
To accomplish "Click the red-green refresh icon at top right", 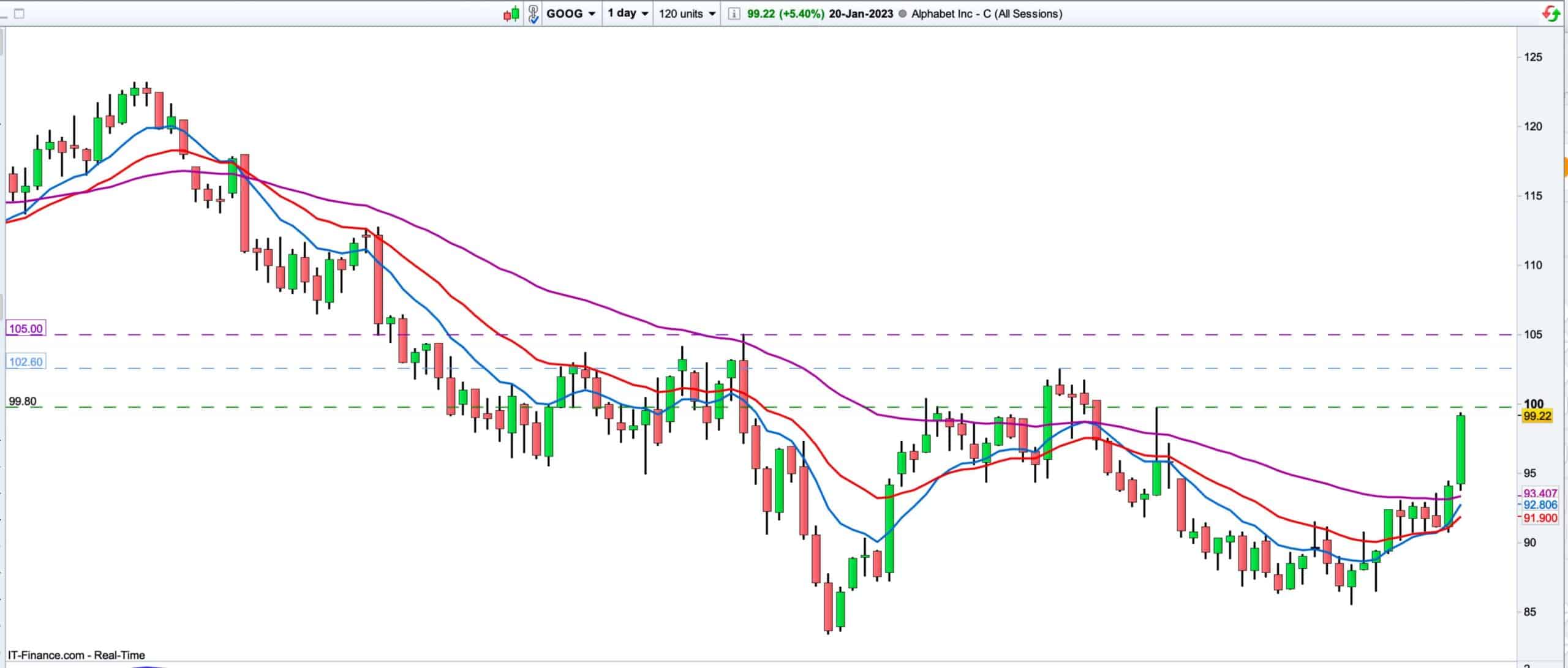I will (1551, 13).
